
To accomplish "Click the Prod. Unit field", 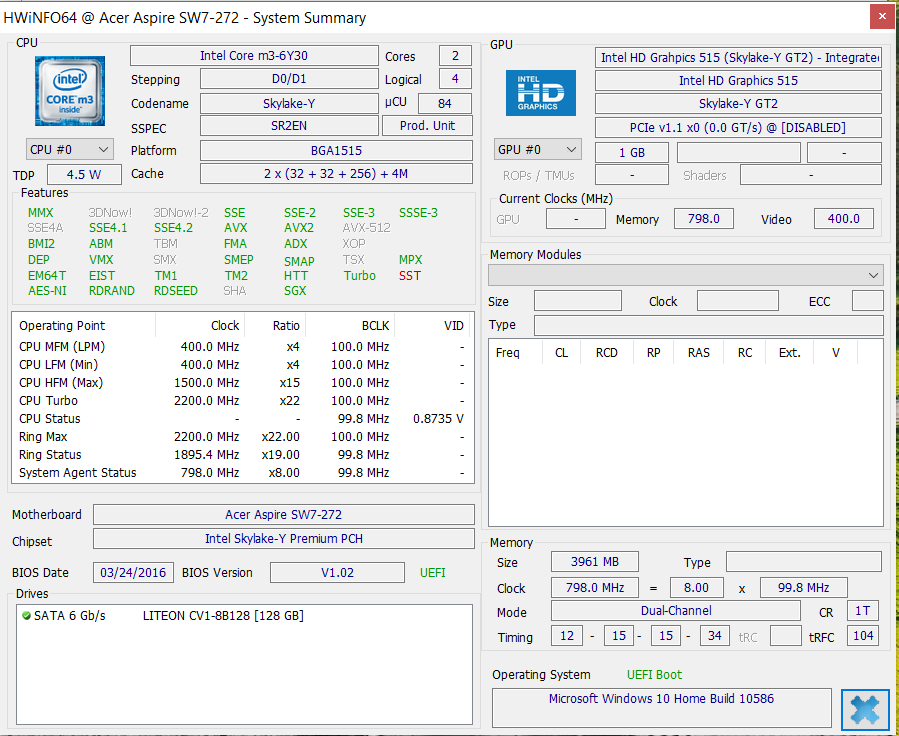I will [427, 126].
